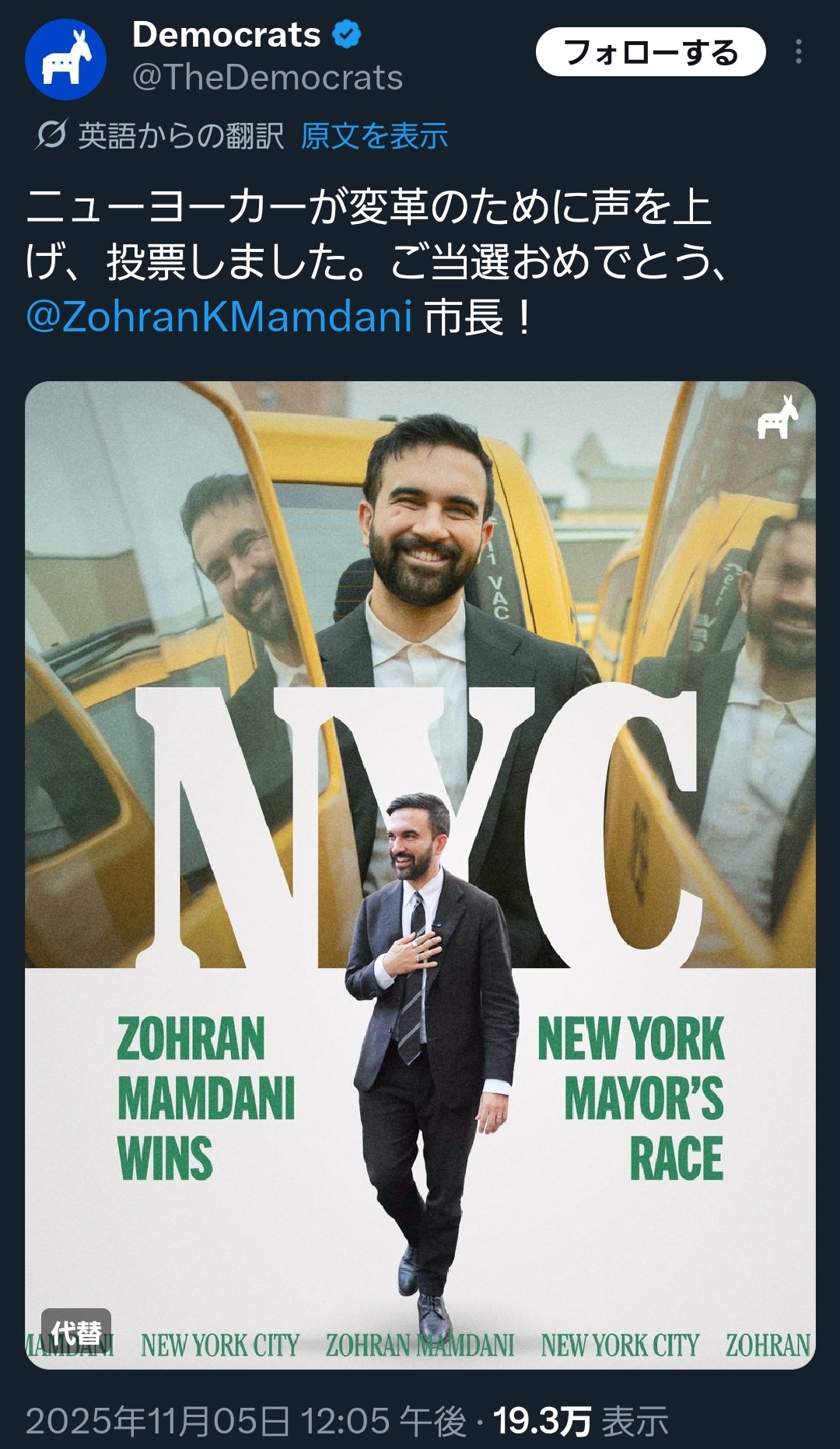Click the ZOHRAN MAMDANI WINS text in the poster
The width and height of the screenshot is (840, 1449).
point(205,1097)
